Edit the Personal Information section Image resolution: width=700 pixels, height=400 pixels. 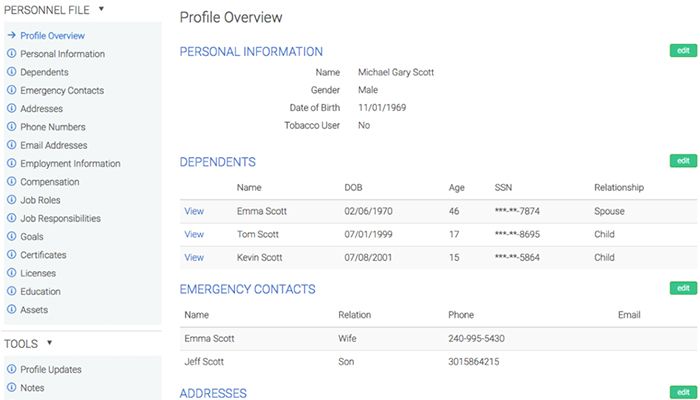coord(683,50)
